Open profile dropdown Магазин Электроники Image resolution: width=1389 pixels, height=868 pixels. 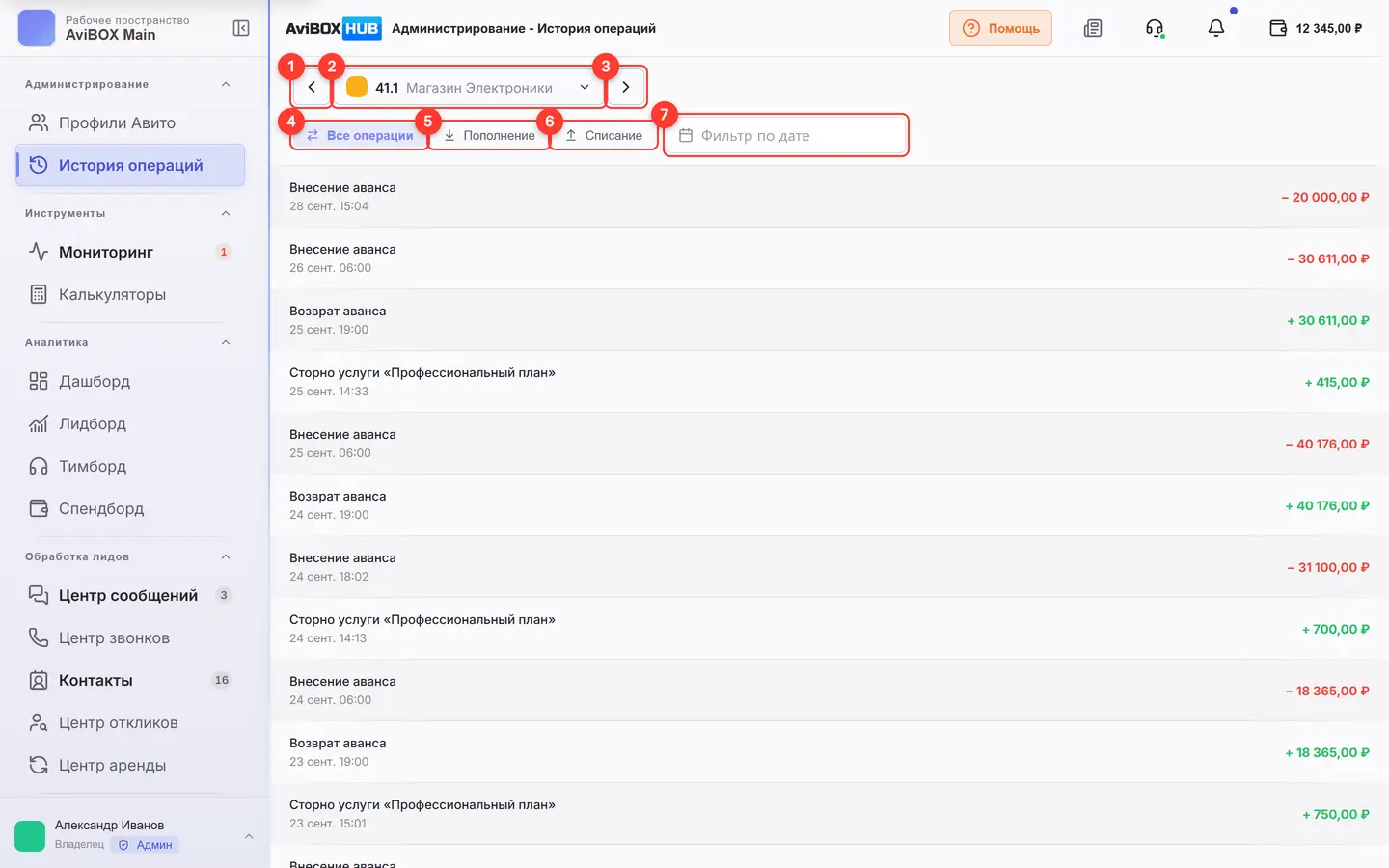[x=469, y=87]
